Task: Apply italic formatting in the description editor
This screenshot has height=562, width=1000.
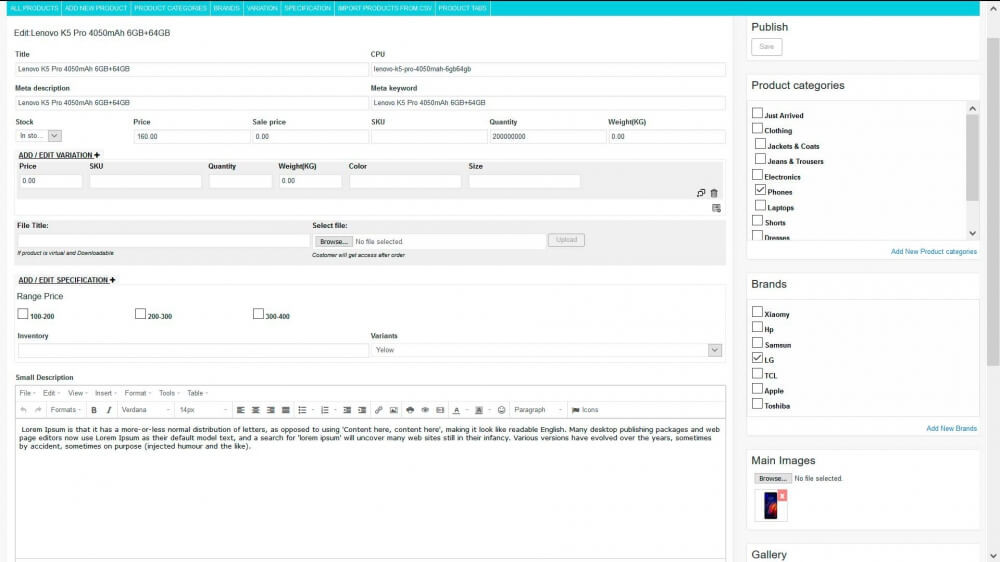Action: coord(108,410)
